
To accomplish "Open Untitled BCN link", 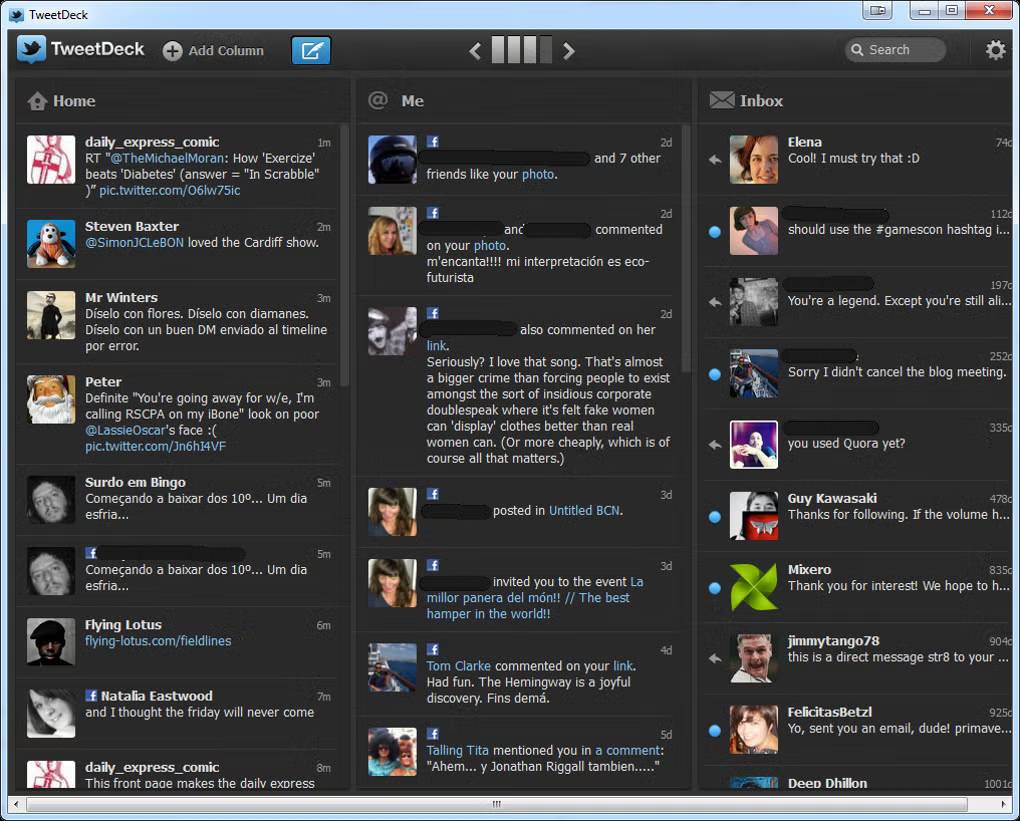I will click(x=584, y=511).
